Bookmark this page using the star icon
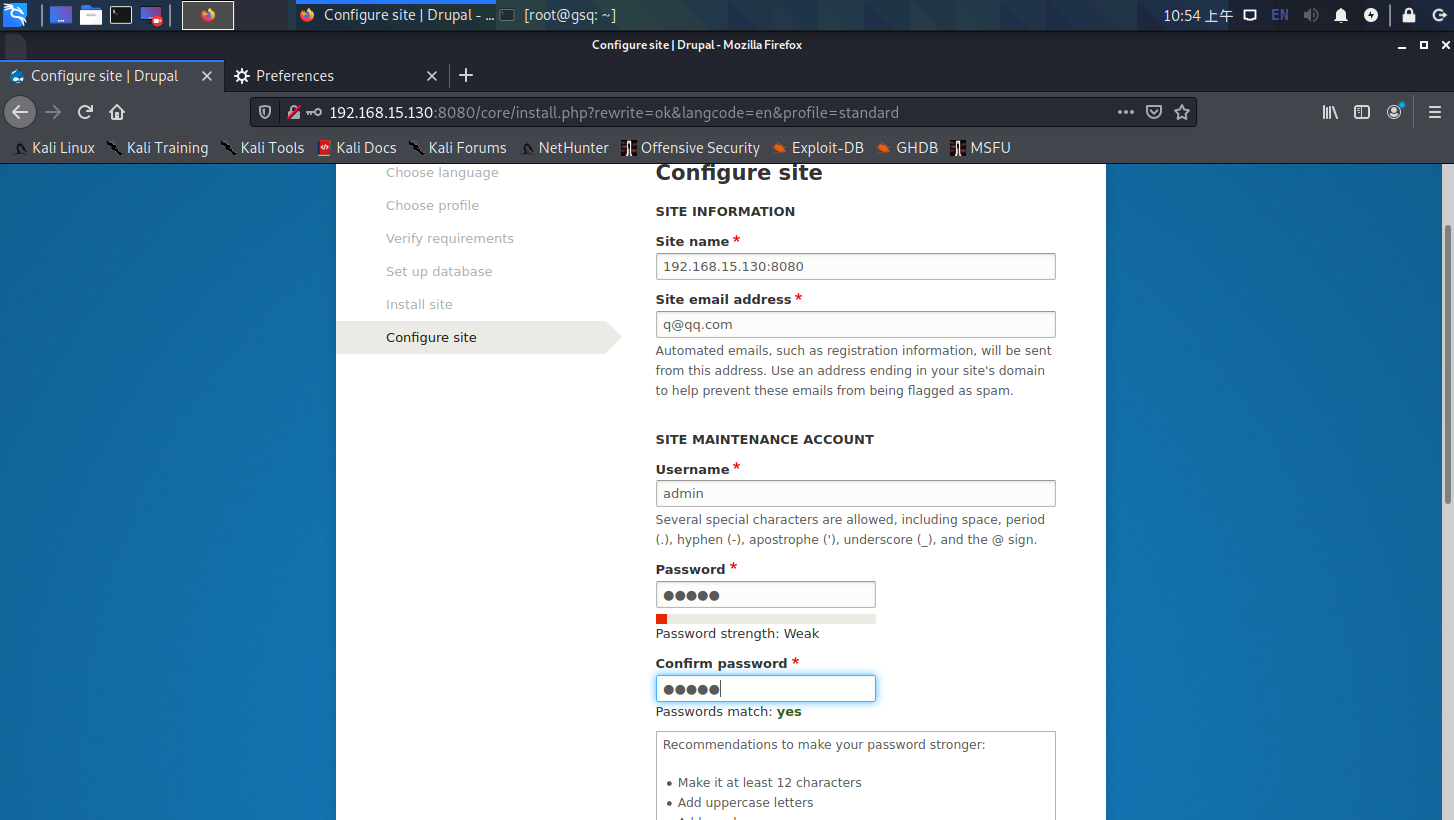 (x=1182, y=112)
